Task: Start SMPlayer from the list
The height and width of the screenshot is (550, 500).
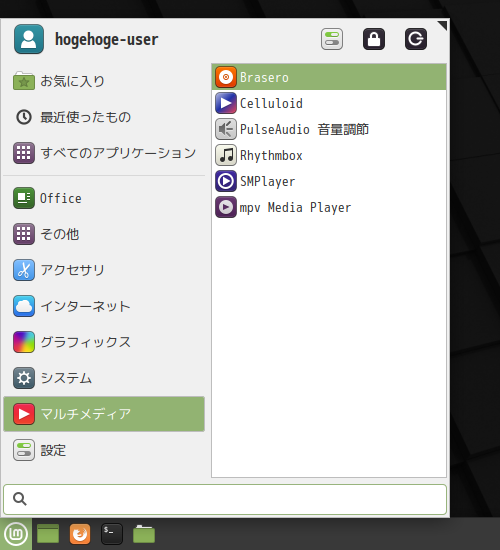Action: (x=329, y=181)
